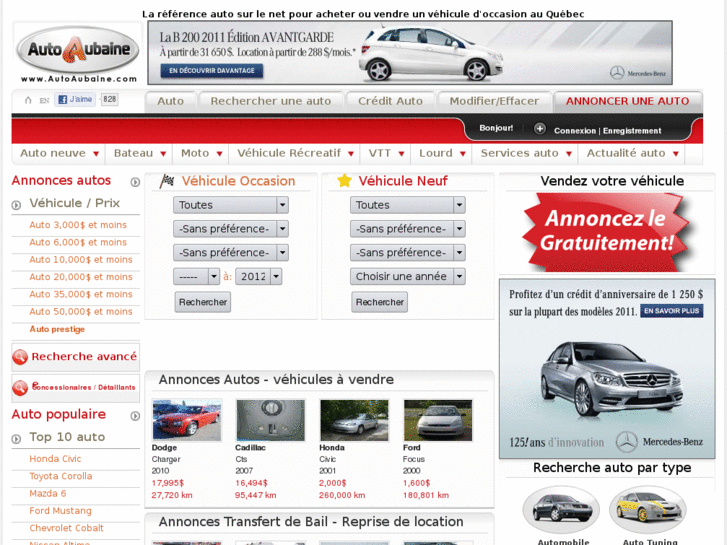Viewport: 727px width, 545px height.
Task: Open Auto 35,000$ et moins link
Action: (81, 294)
